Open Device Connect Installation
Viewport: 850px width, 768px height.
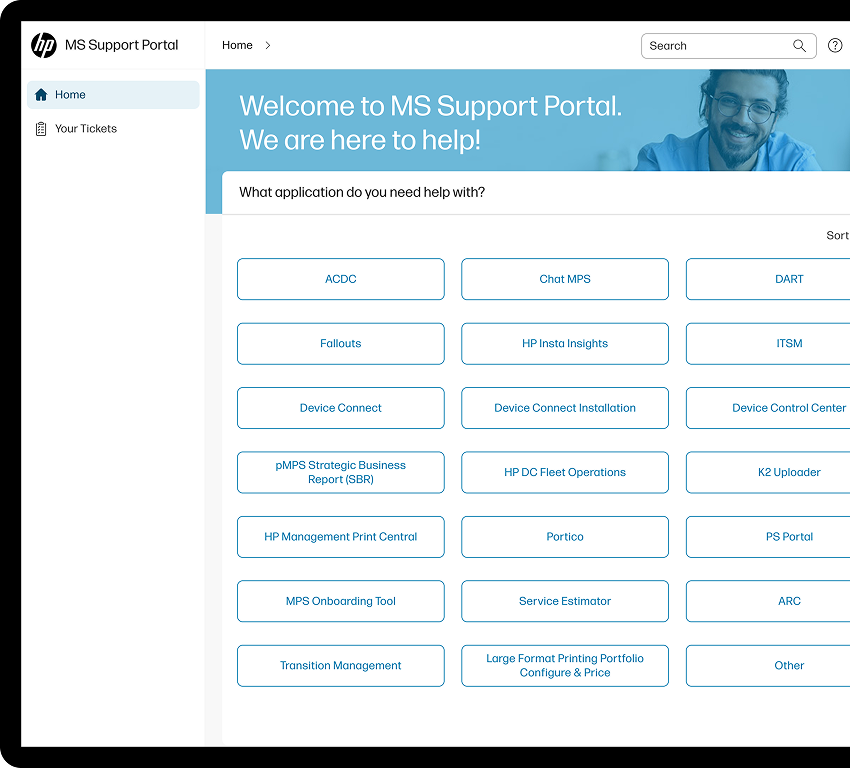pos(565,408)
